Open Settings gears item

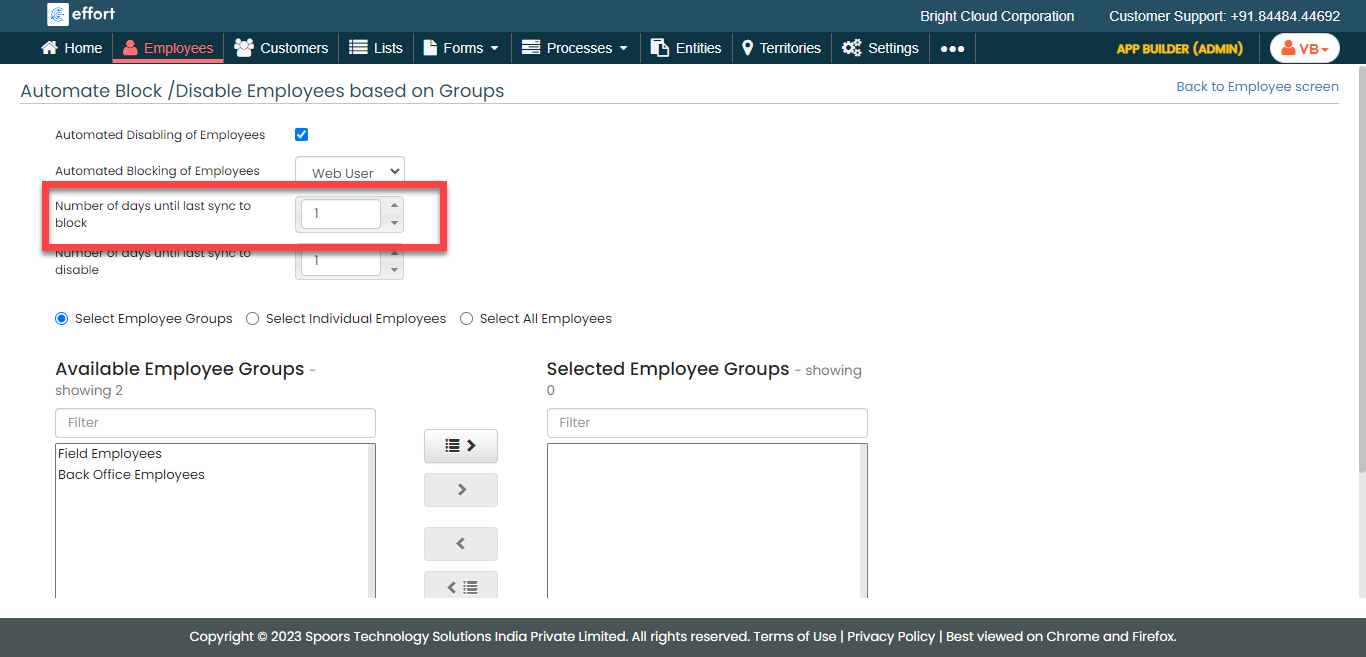pyautogui.click(x=880, y=48)
